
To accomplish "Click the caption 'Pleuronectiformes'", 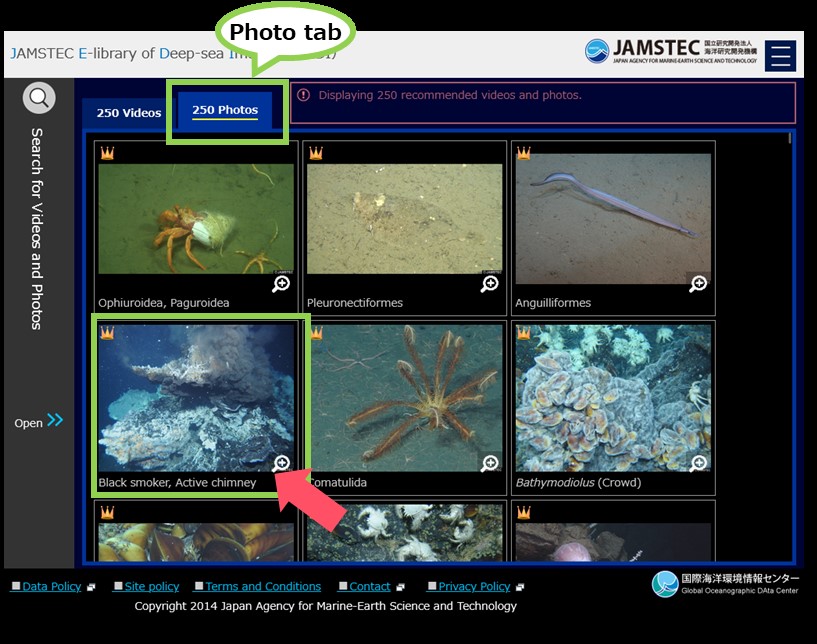I will (x=355, y=303).
